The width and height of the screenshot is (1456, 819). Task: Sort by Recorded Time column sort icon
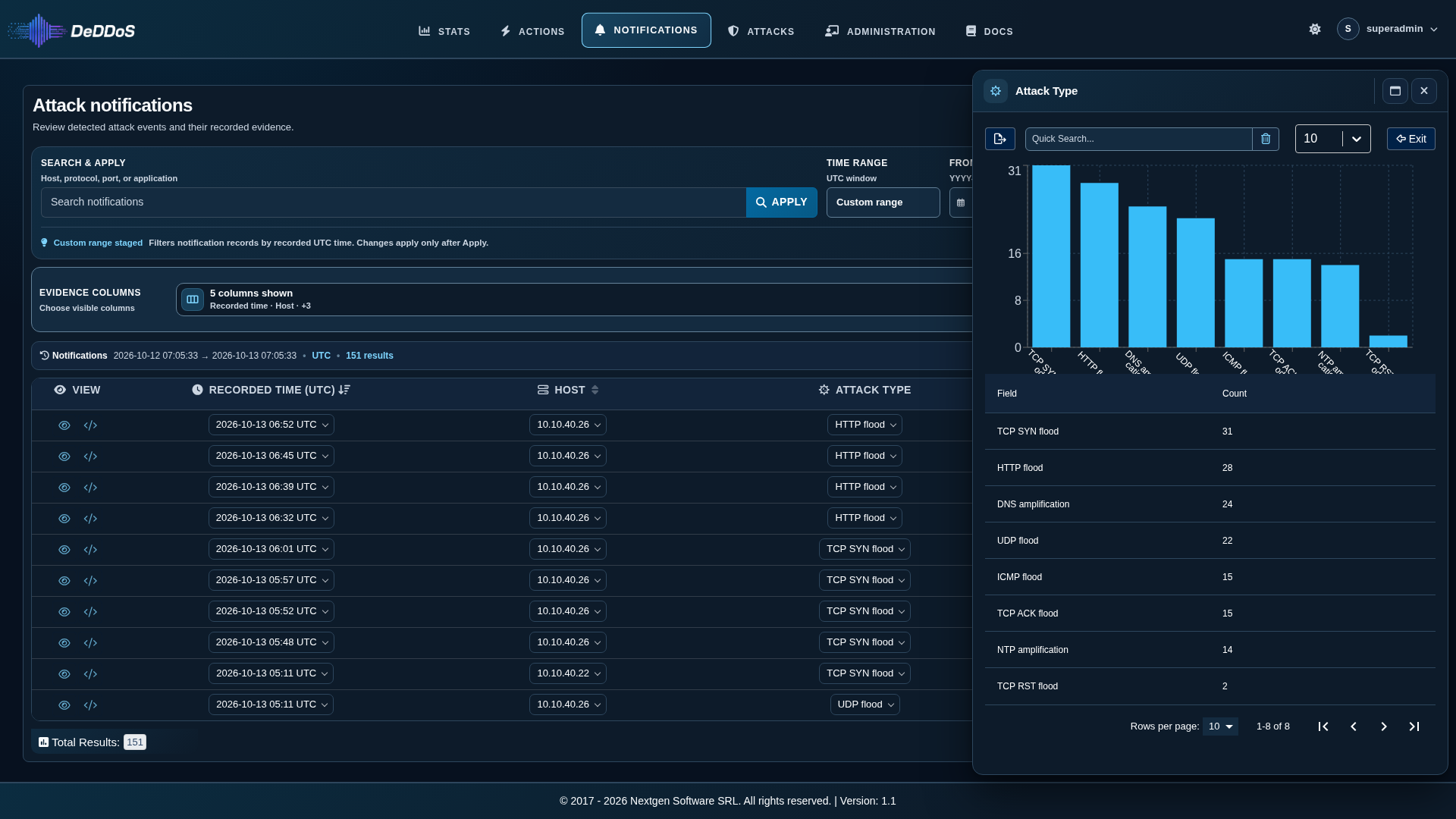344,390
